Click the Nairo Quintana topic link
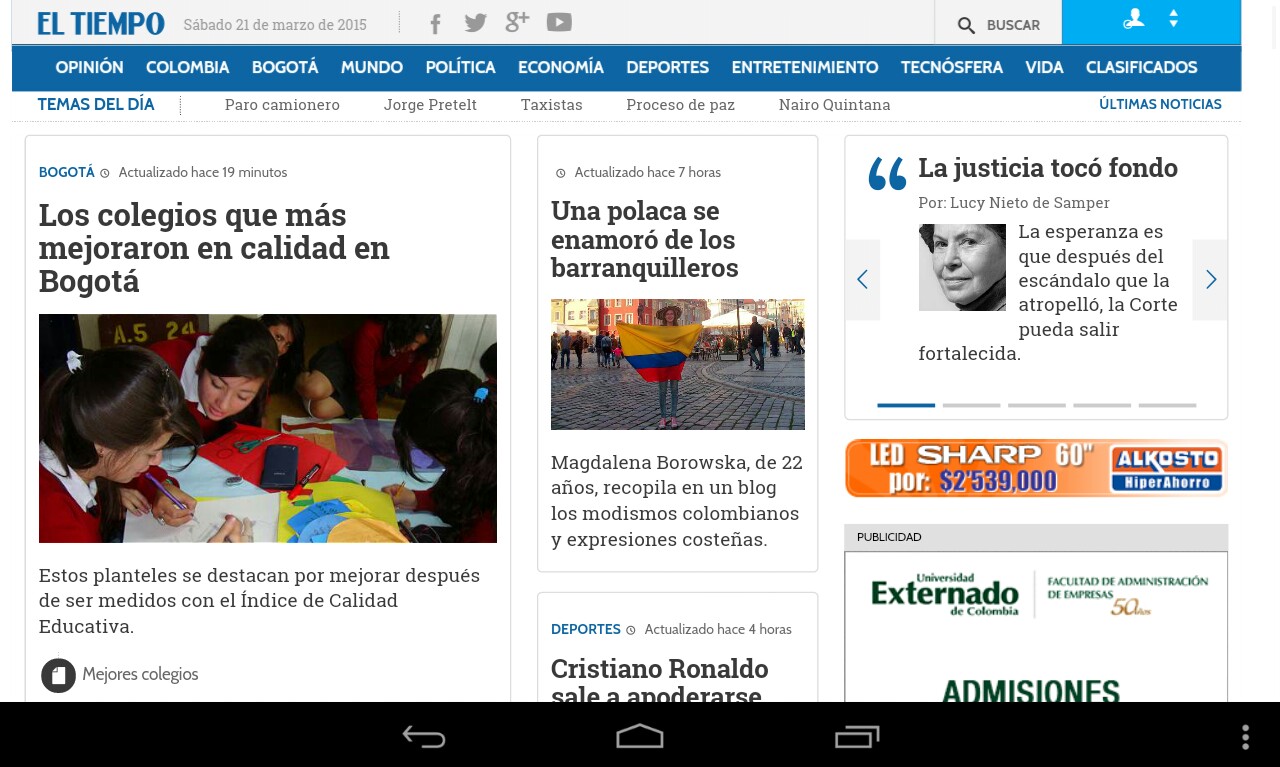1280x767 pixels. [x=834, y=105]
